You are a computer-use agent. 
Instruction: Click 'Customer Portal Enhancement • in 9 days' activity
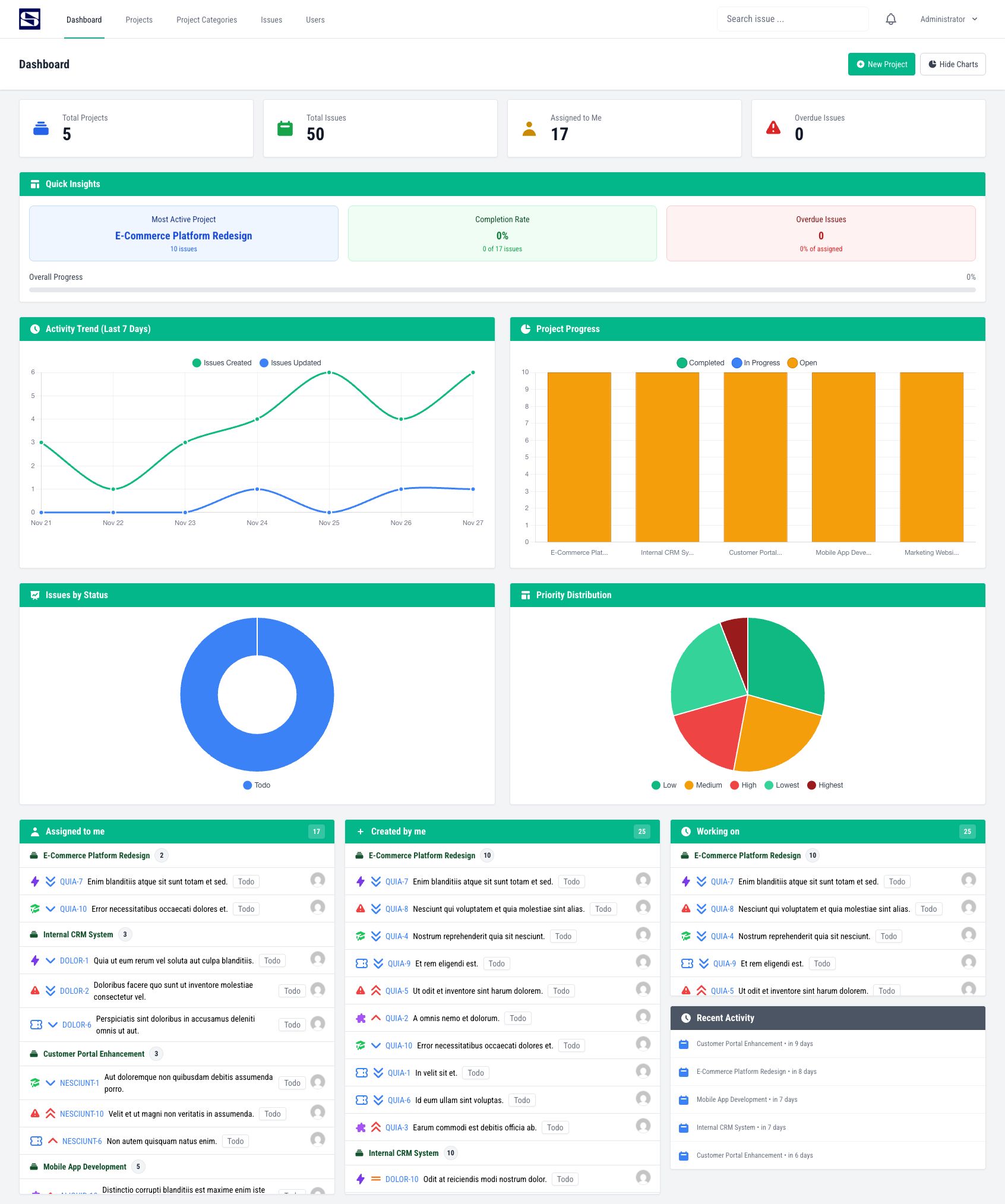click(x=754, y=1044)
